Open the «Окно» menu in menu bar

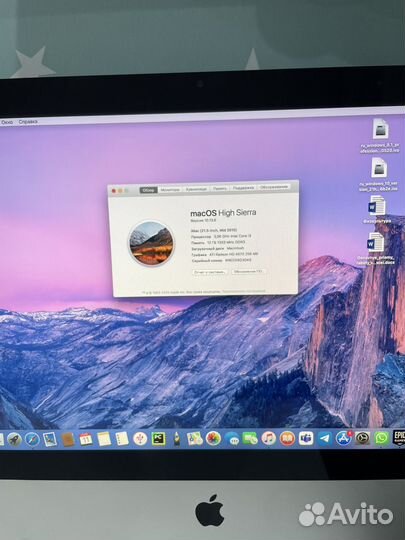coord(7,122)
